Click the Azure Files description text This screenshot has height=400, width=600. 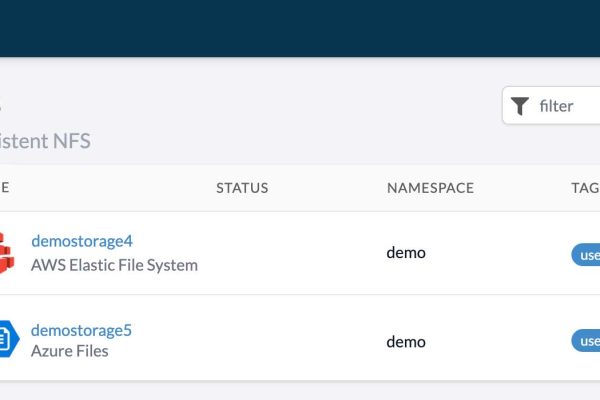[70, 351]
